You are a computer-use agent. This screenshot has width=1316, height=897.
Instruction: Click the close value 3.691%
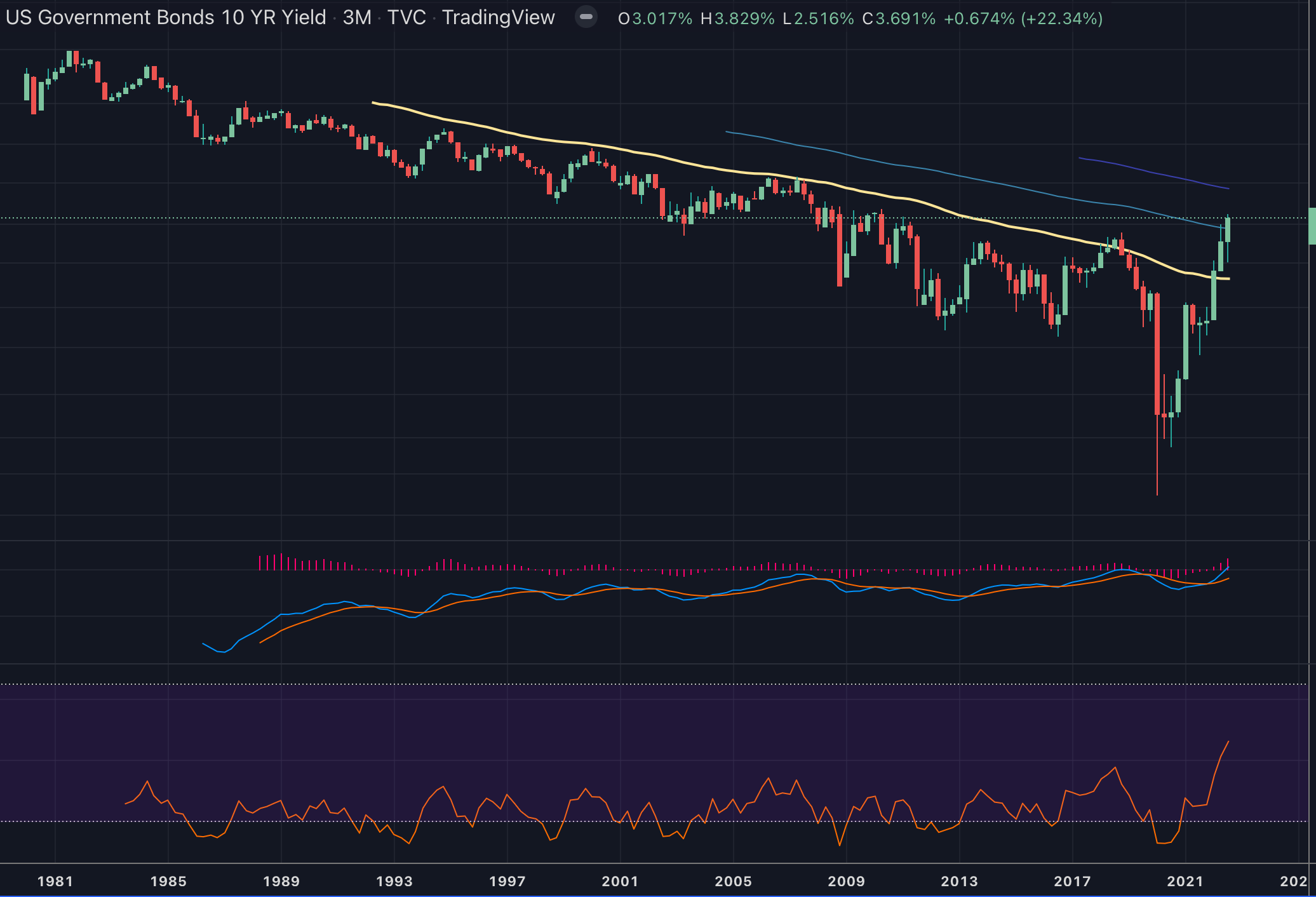point(906,18)
